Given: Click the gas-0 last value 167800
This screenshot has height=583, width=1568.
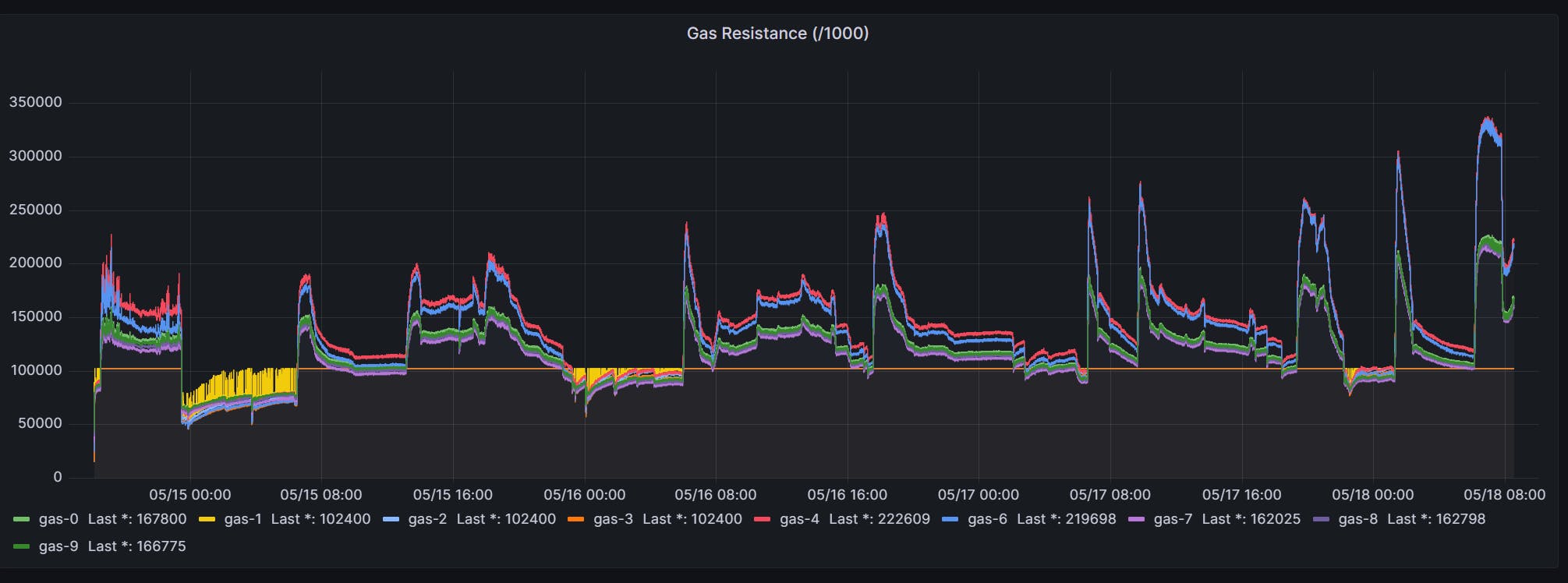Looking at the screenshot, I should (161, 519).
